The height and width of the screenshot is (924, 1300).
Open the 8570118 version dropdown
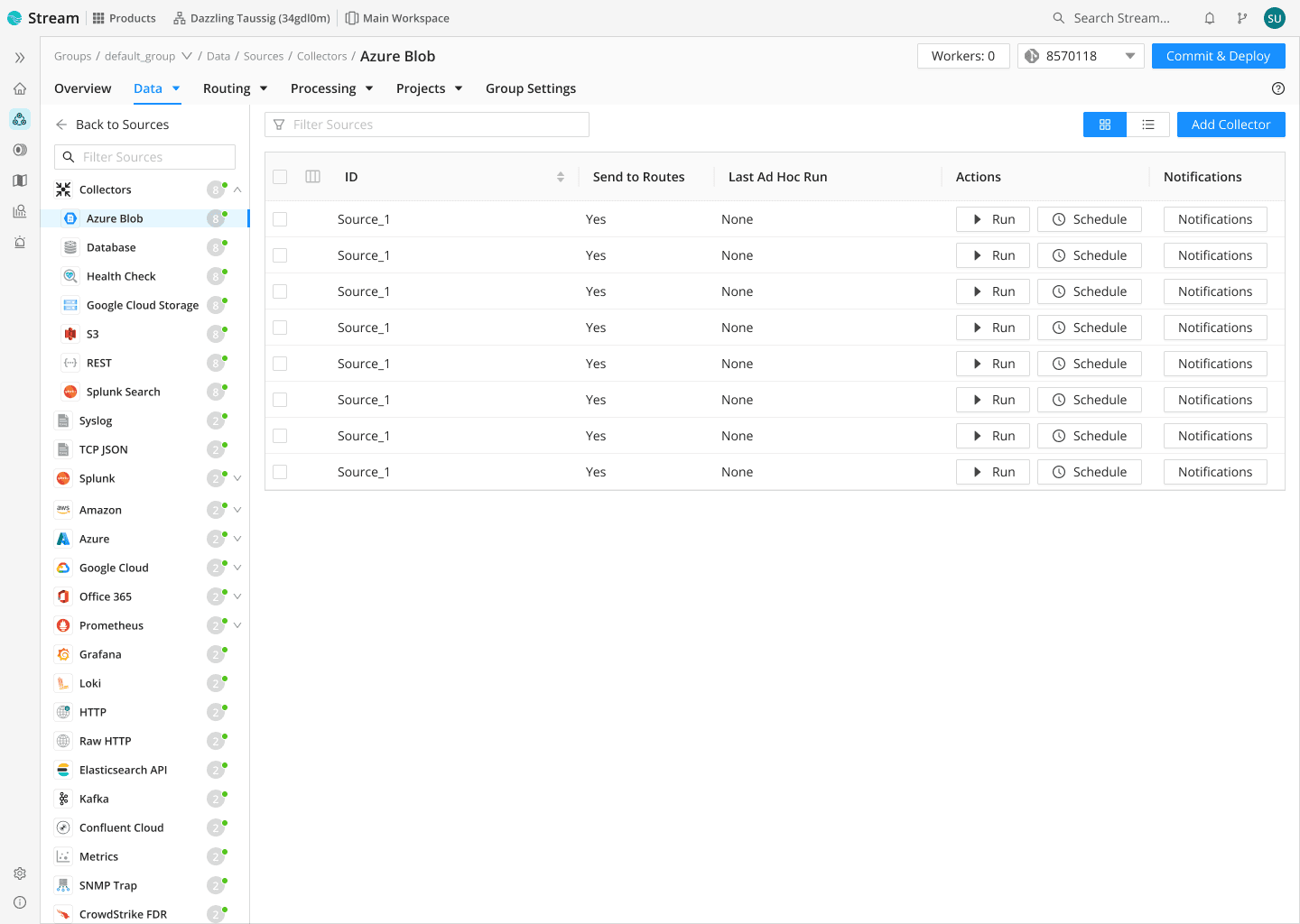pyautogui.click(x=1081, y=56)
